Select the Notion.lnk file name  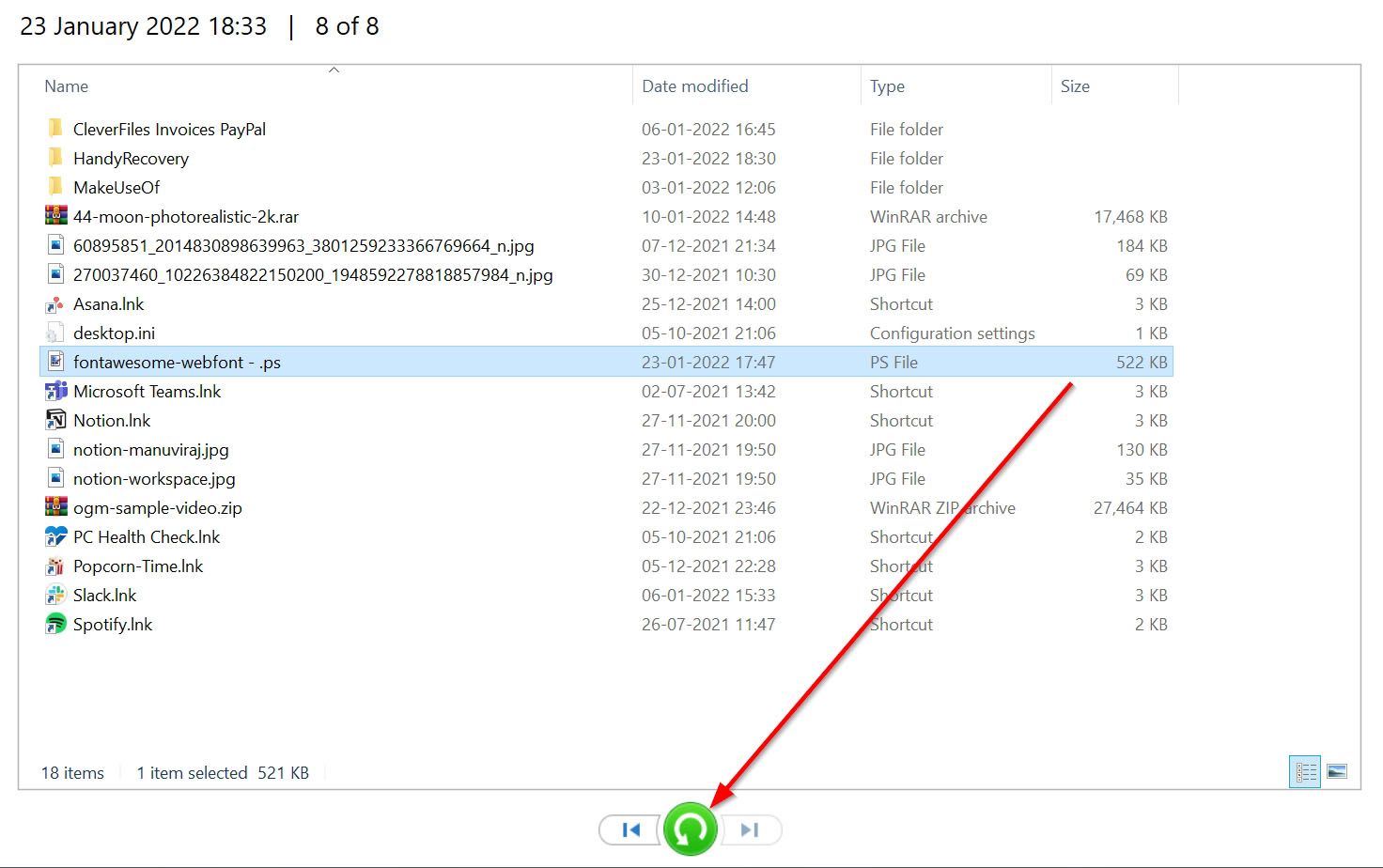click(112, 421)
